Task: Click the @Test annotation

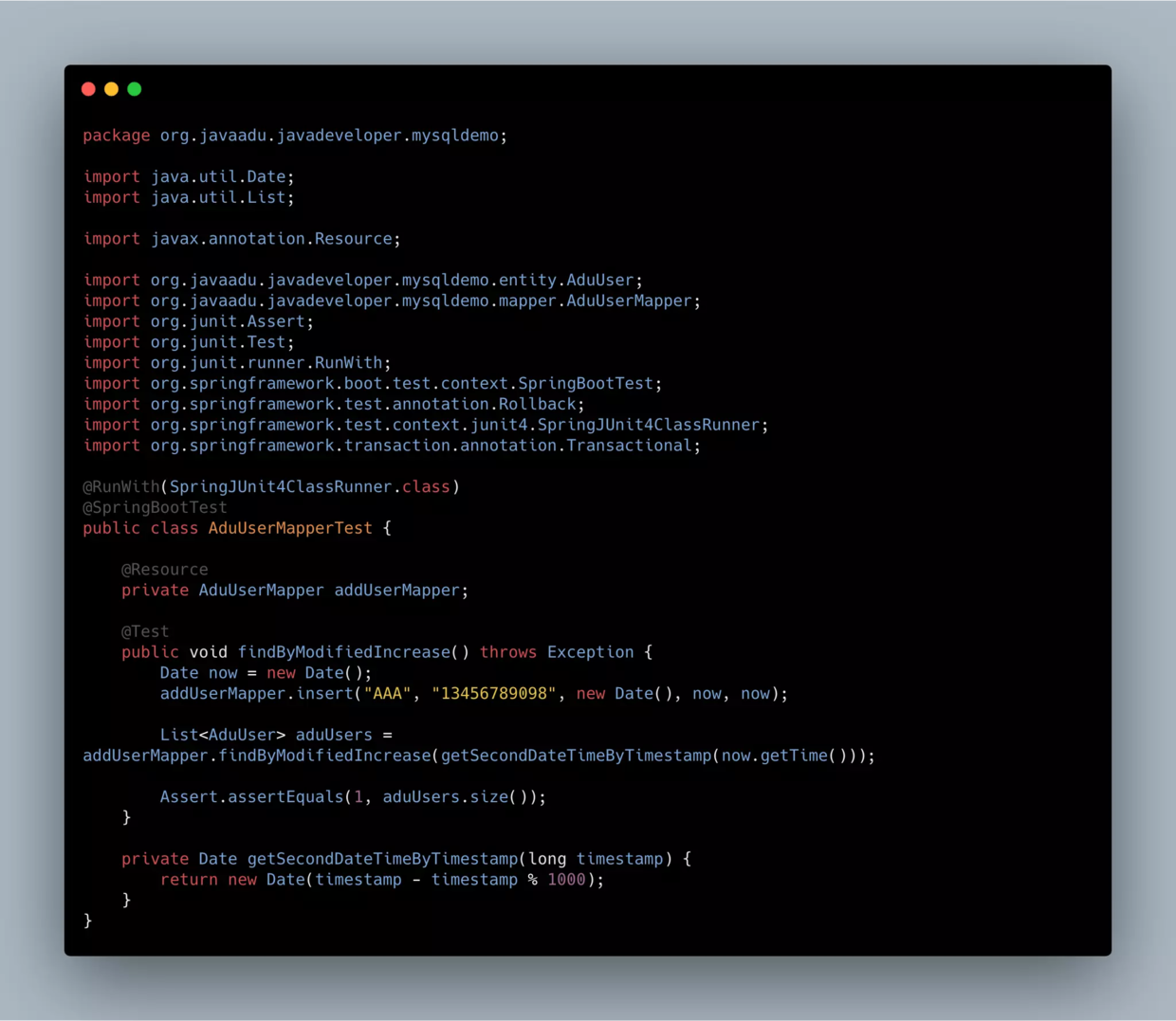Action: point(145,631)
